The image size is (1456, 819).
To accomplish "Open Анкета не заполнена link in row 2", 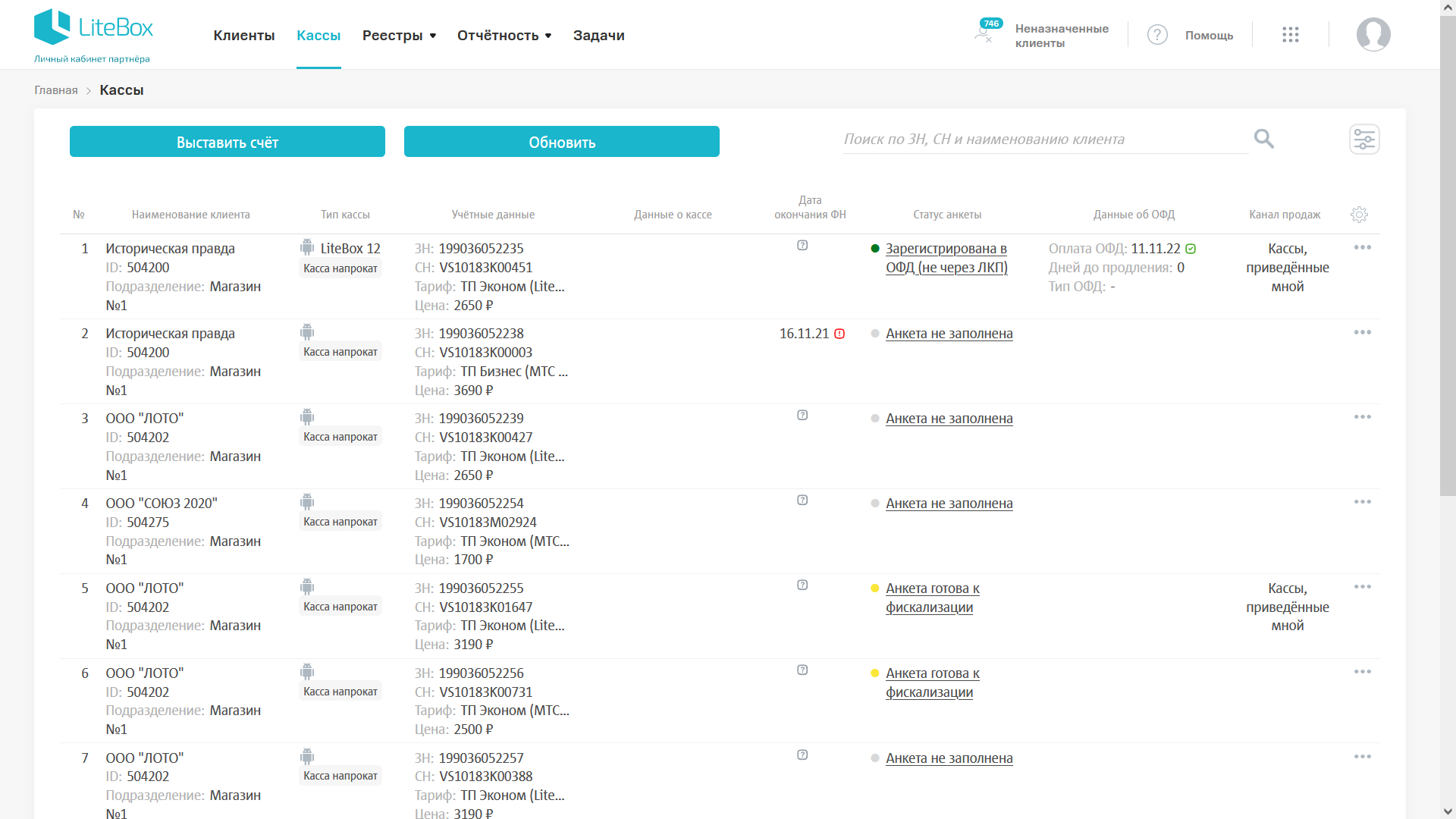I will tap(949, 334).
